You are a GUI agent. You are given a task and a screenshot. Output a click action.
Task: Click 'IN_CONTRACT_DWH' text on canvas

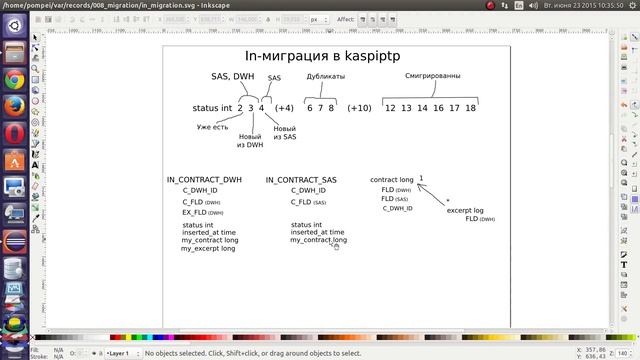pos(204,180)
